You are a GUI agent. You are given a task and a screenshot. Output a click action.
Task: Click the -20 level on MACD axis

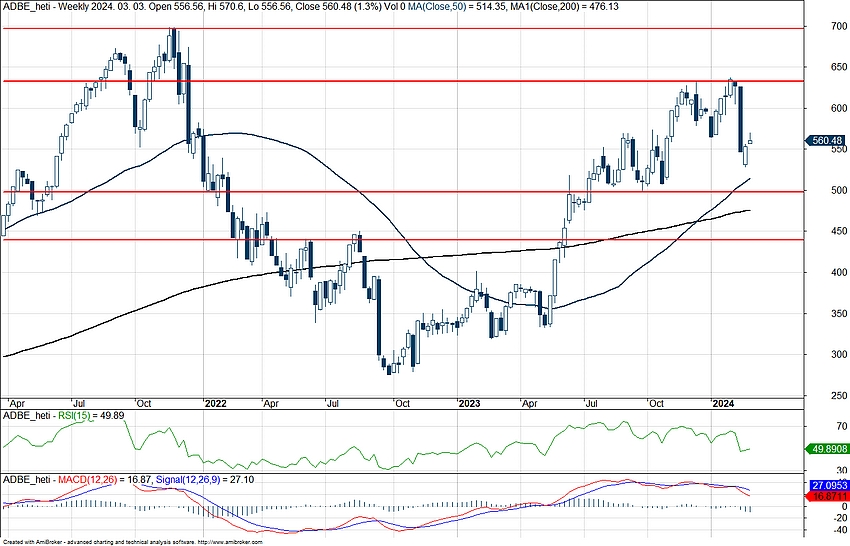pyautogui.click(x=839, y=518)
